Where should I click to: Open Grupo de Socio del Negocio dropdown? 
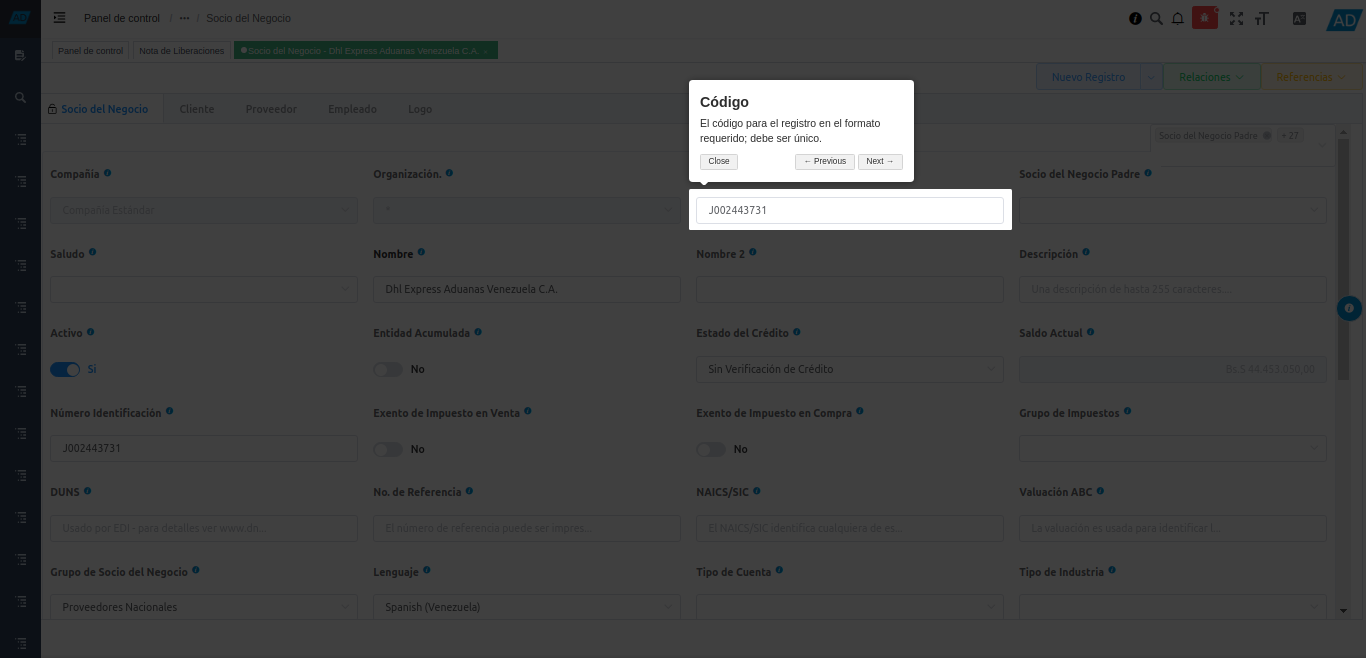coord(204,607)
